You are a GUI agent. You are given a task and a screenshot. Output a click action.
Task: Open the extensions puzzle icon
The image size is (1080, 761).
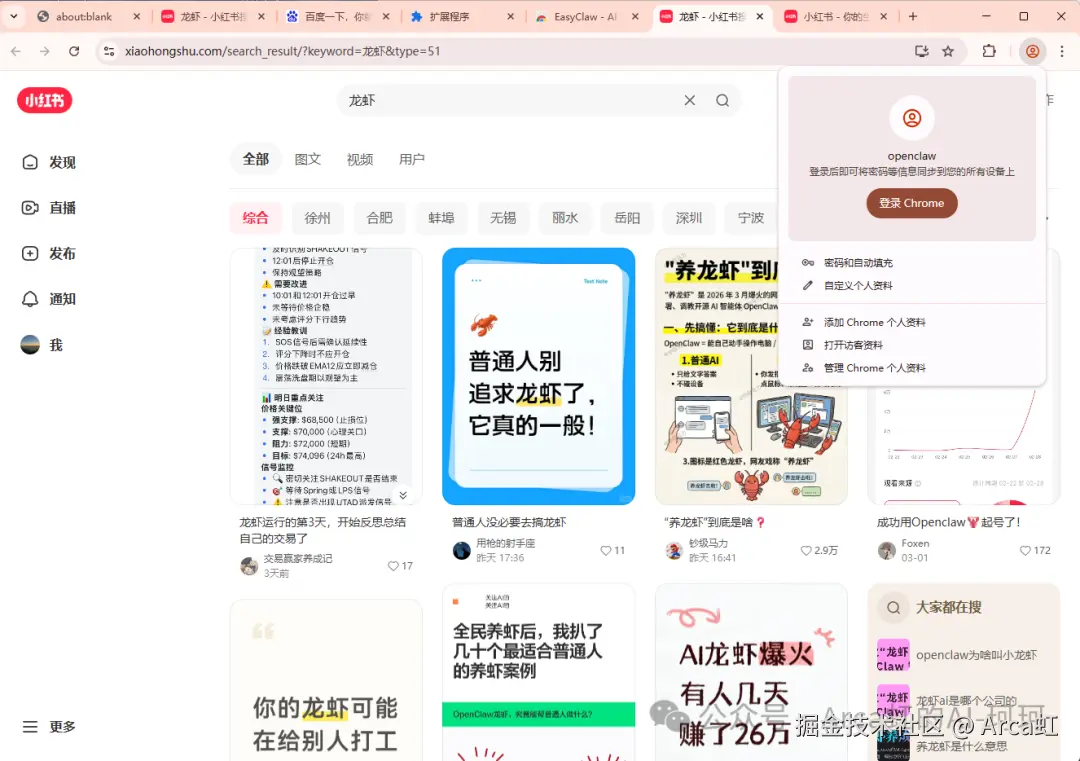pyautogui.click(x=989, y=51)
